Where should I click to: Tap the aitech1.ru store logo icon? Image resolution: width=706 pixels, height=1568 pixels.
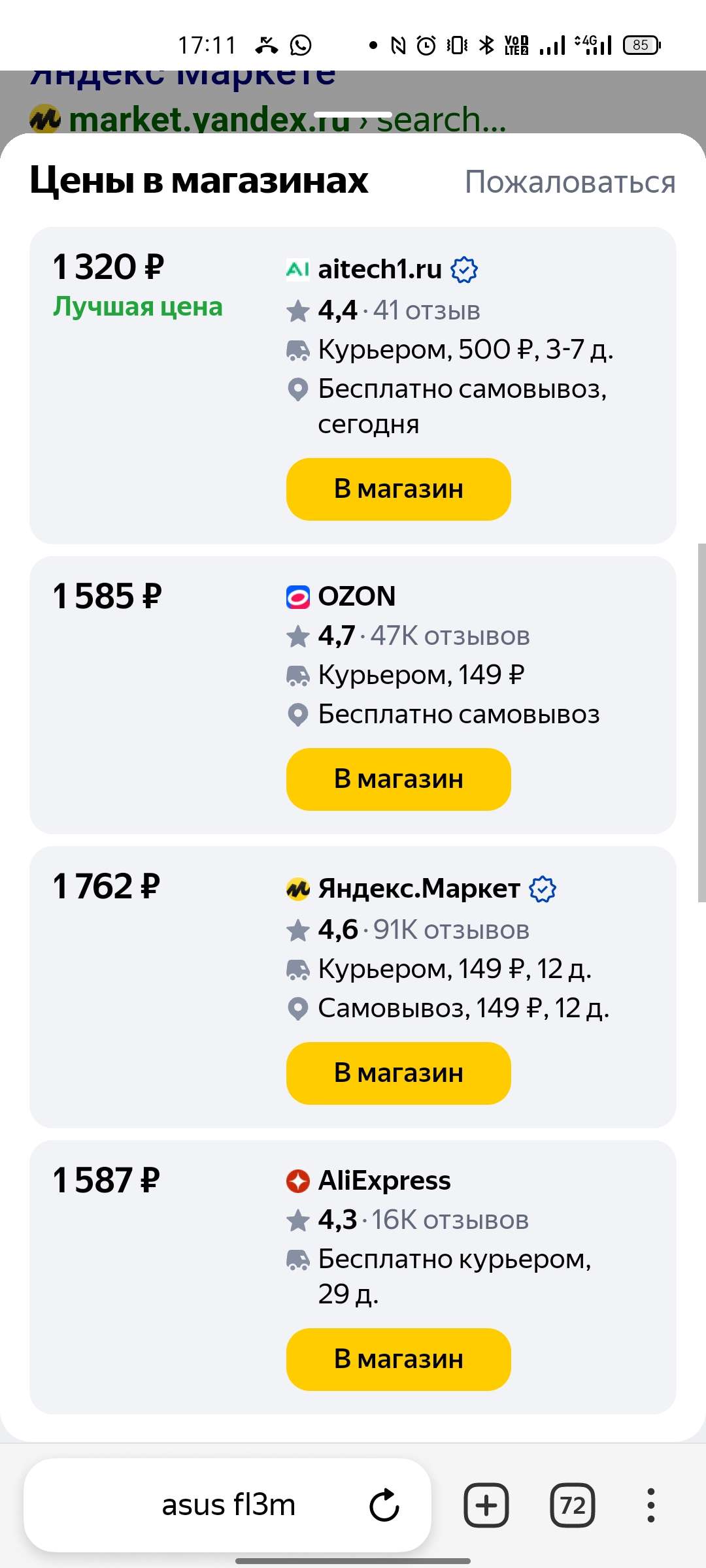coord(297,269)
